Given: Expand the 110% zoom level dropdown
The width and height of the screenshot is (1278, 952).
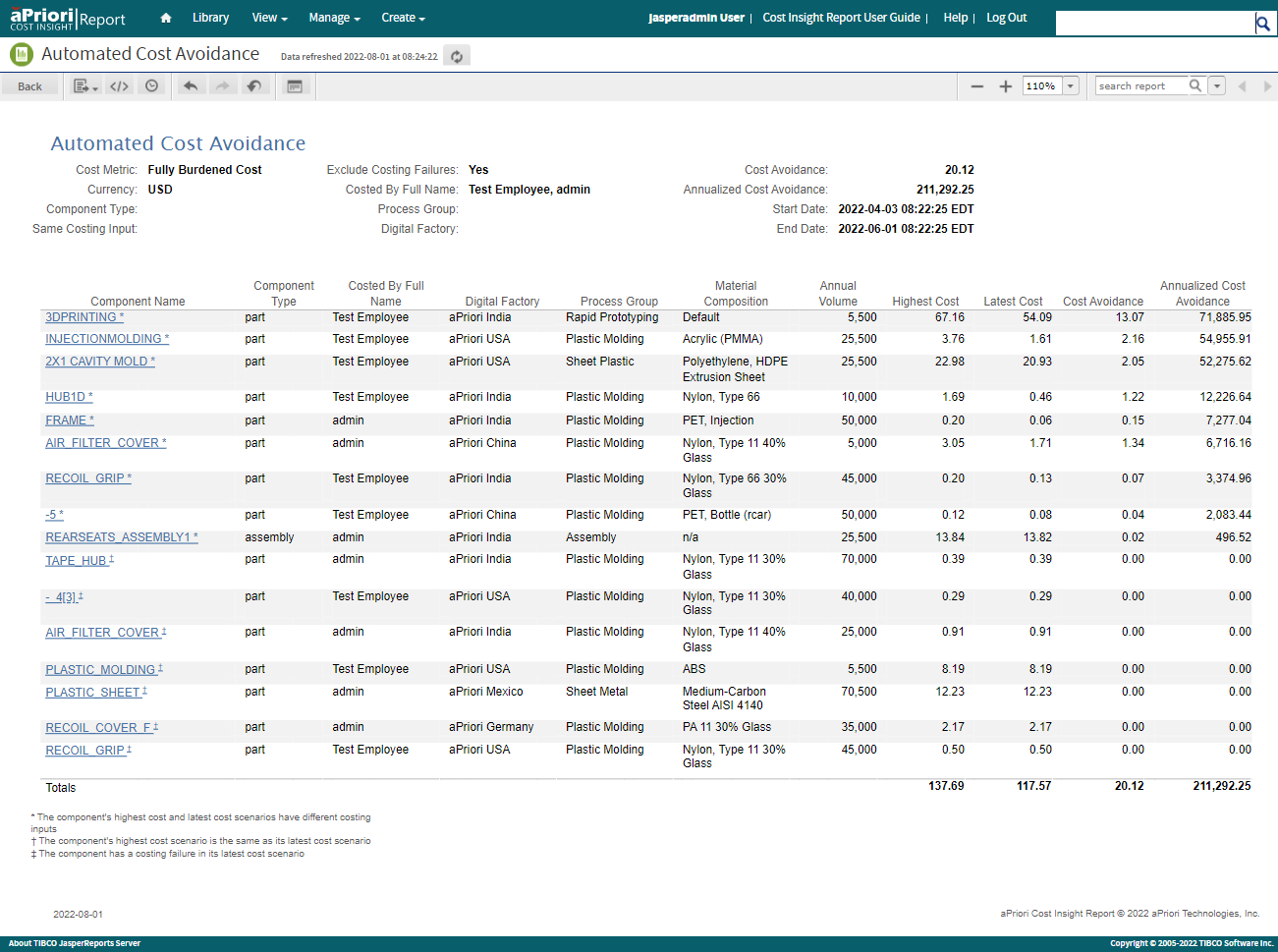Looking at the screenshot, I should tap(1071, 86).
